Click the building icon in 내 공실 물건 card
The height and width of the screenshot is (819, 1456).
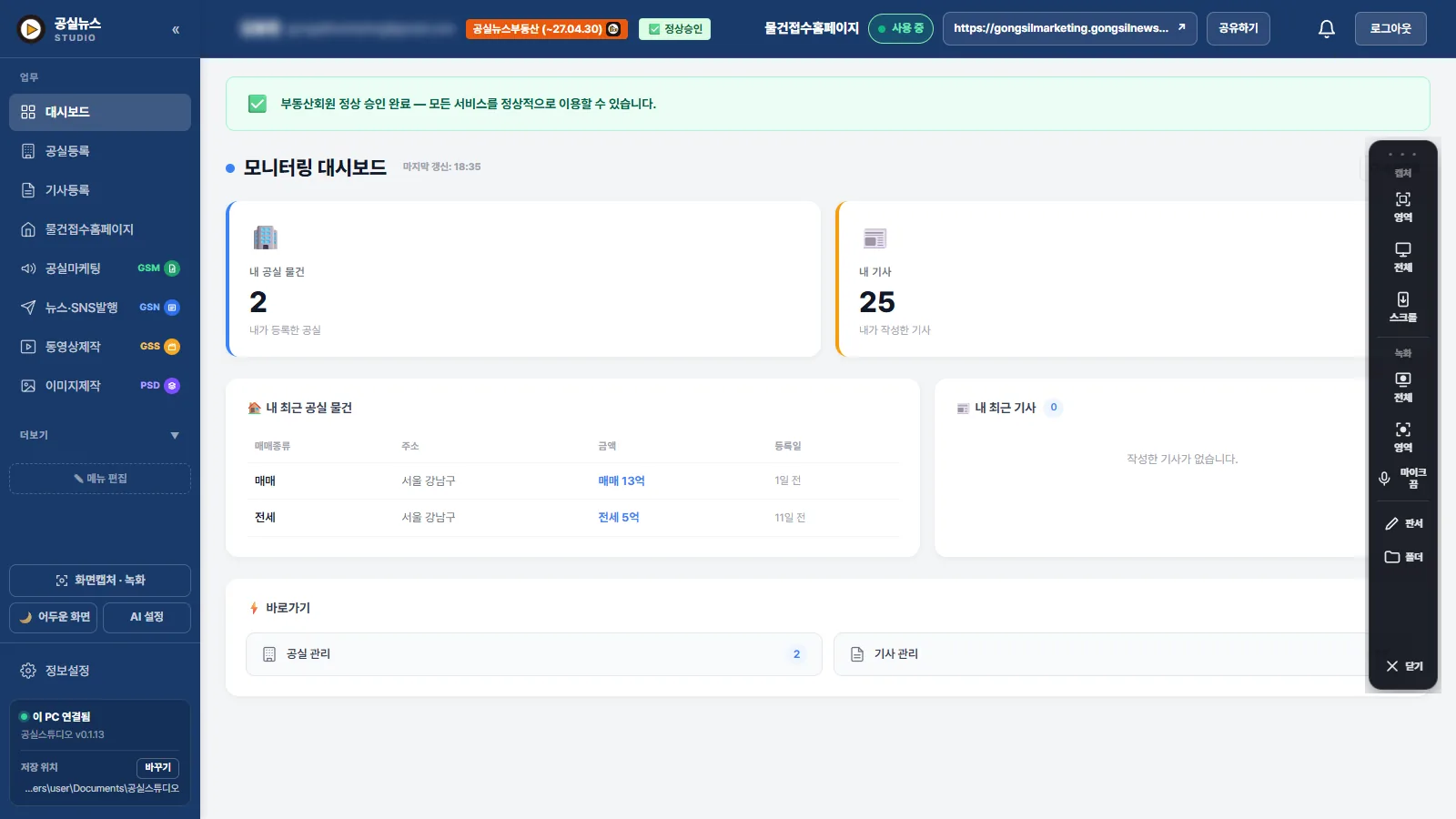265,238
